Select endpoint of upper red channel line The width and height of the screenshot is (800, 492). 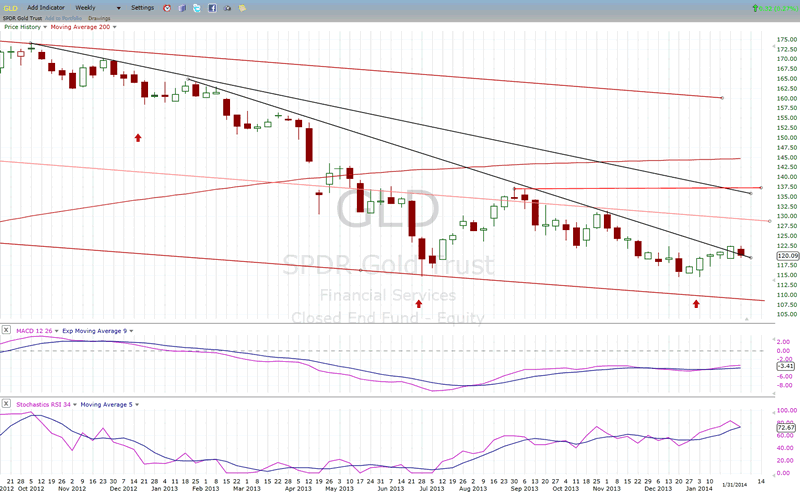pyautogui.click(x=722, y=97)
